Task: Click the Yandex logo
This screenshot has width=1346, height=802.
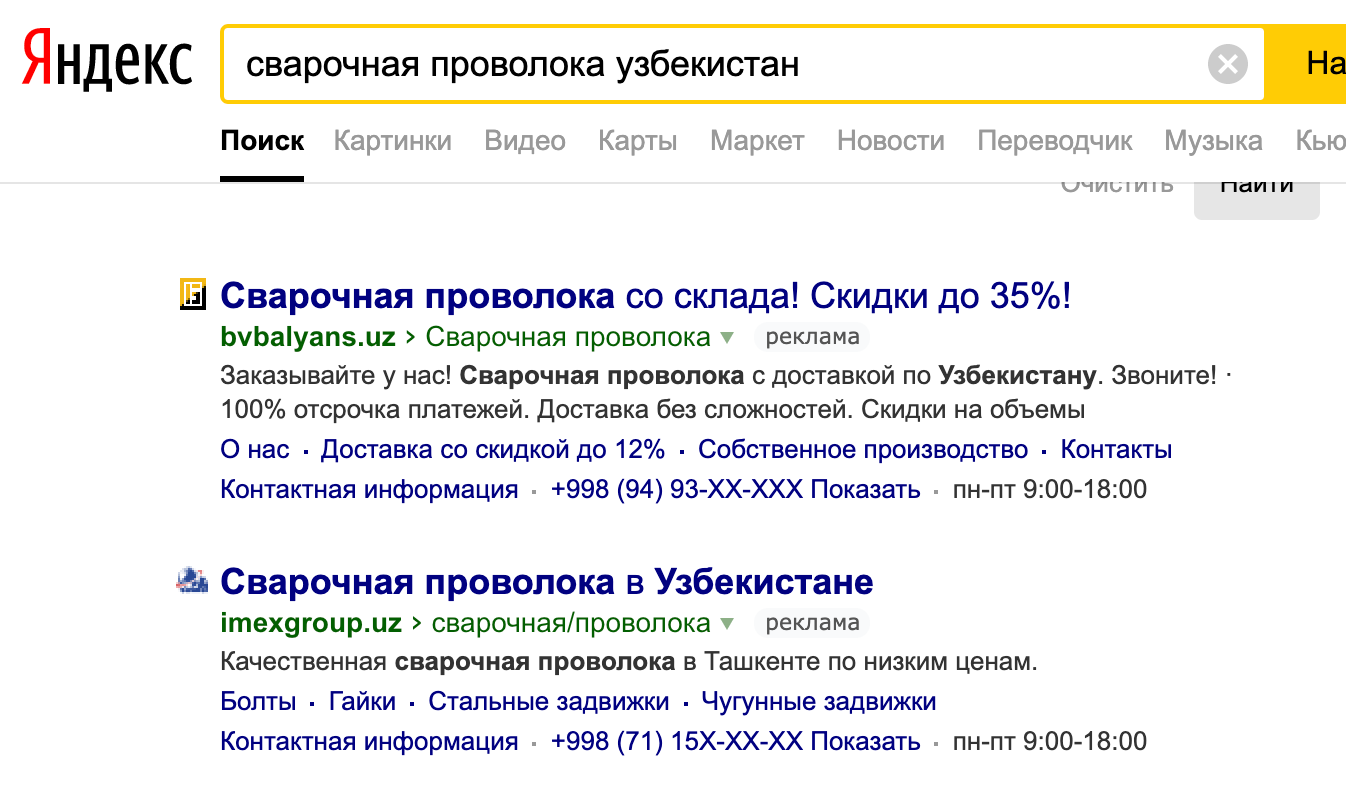Action: [107, 63]
